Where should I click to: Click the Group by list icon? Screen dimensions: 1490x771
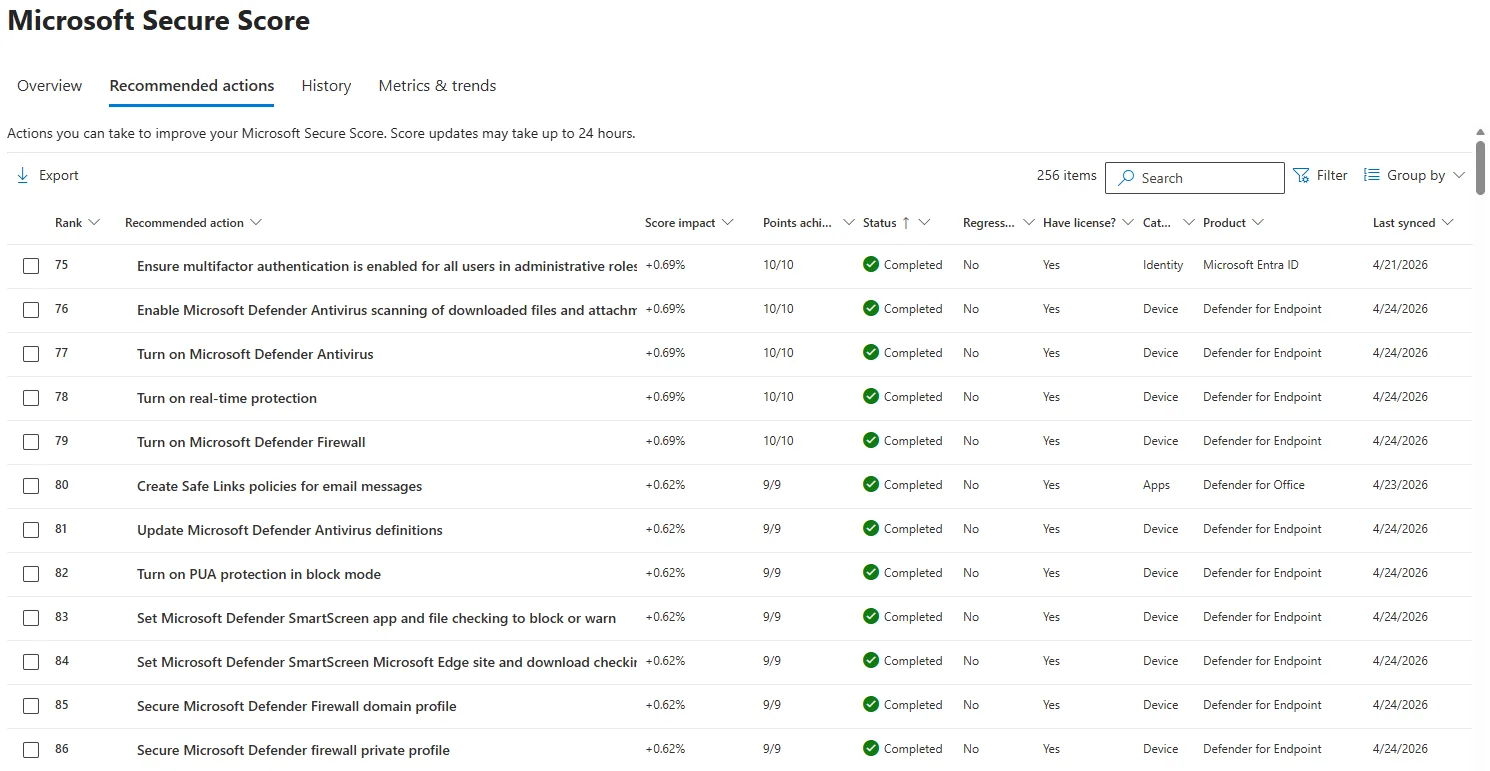point(1372,175)
